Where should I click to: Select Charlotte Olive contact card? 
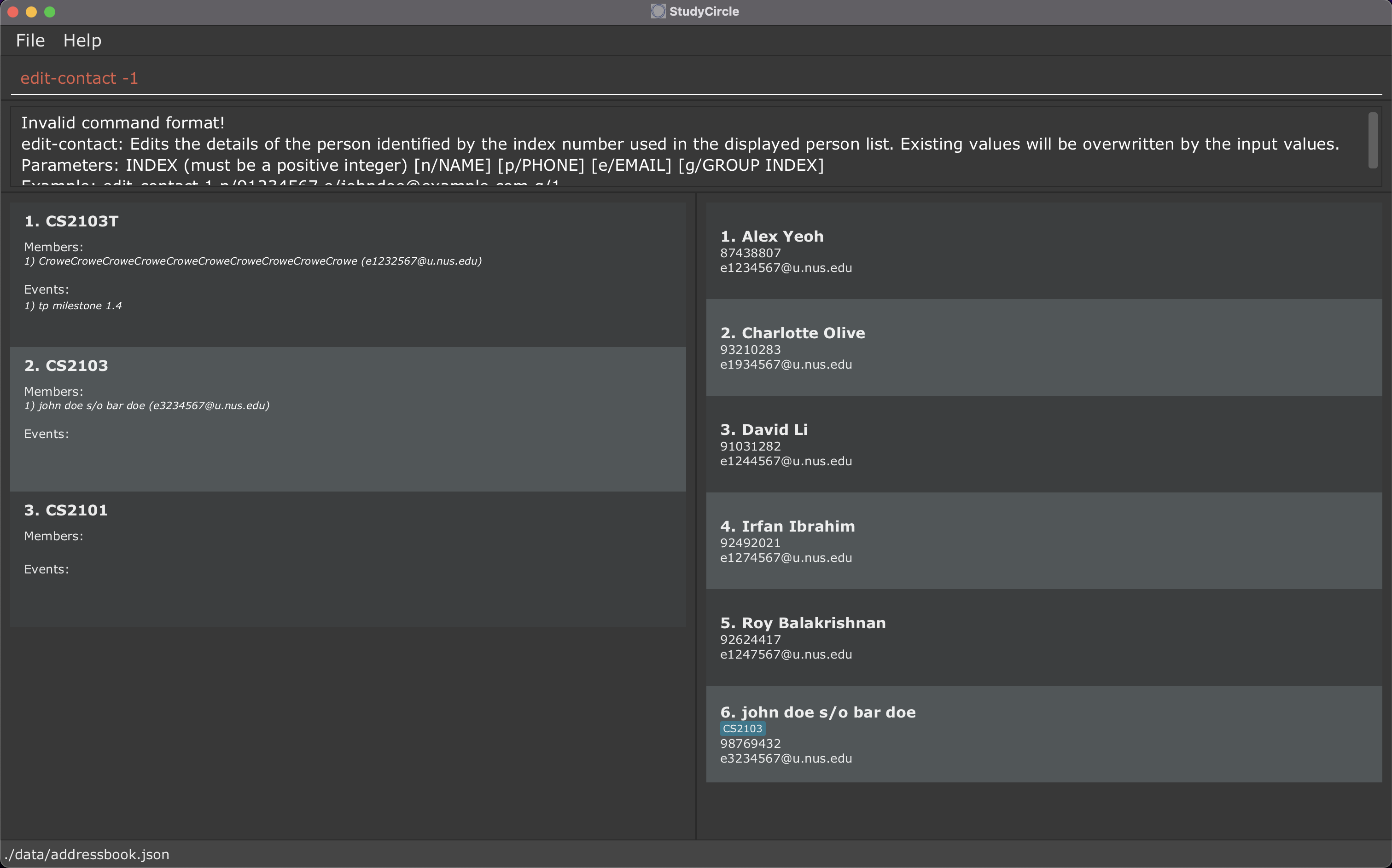(x=1043, y=347)
